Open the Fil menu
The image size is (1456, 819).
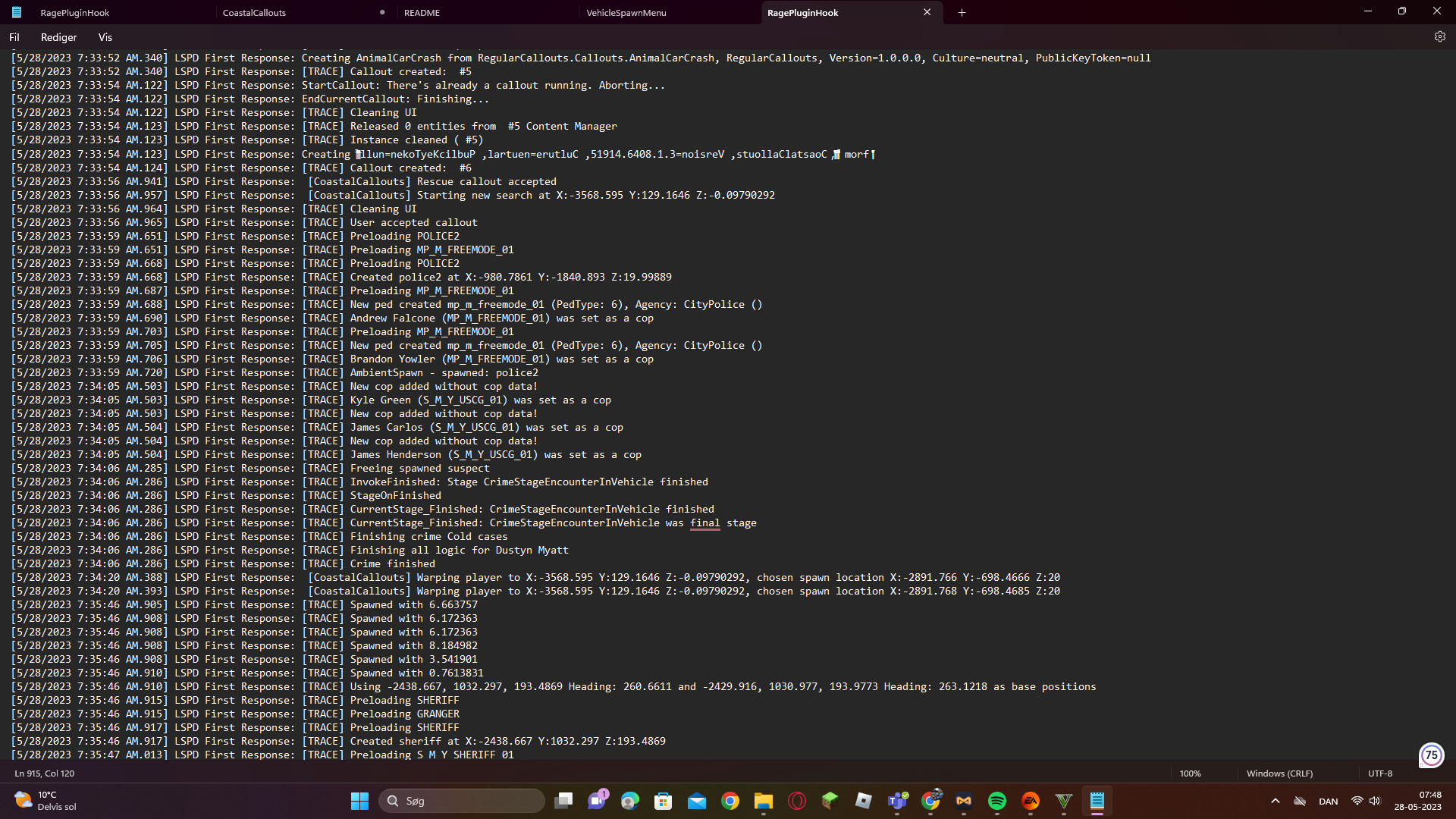click(14, 37)
